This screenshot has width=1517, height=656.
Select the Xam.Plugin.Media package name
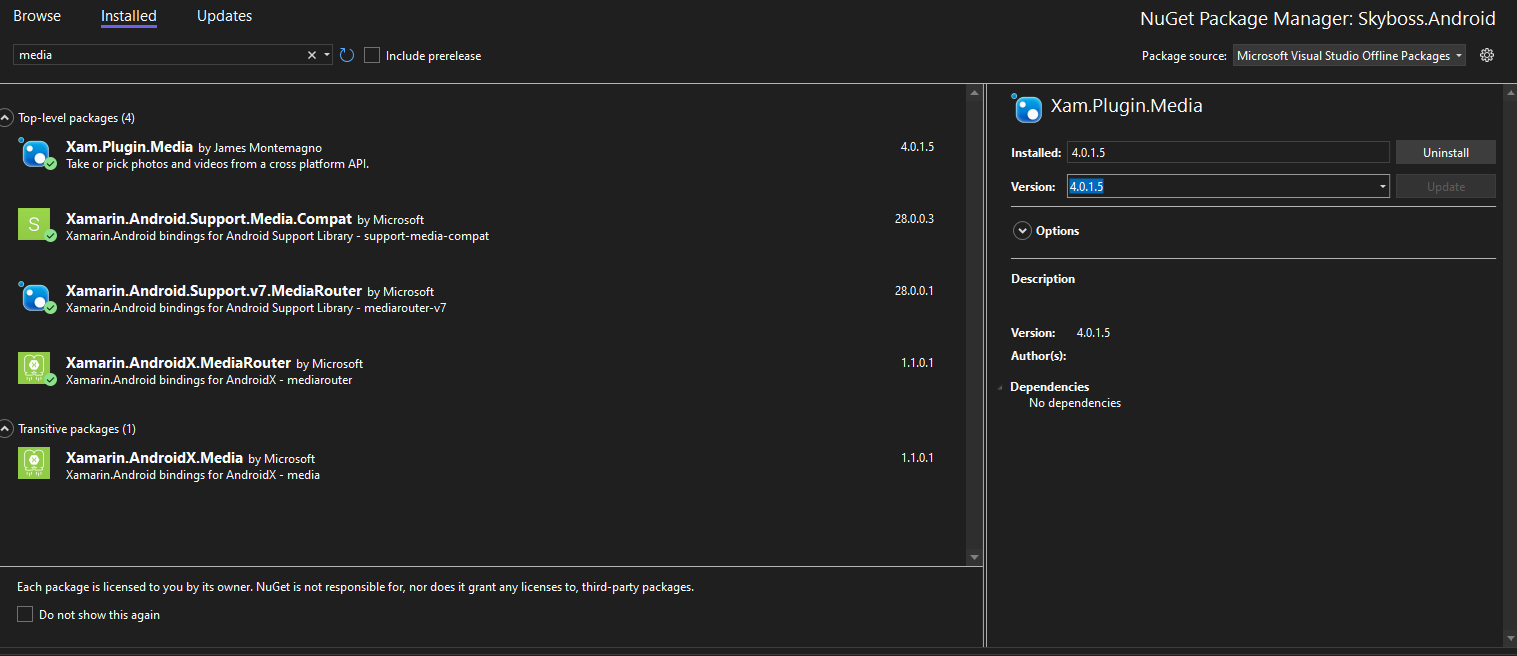129,147
